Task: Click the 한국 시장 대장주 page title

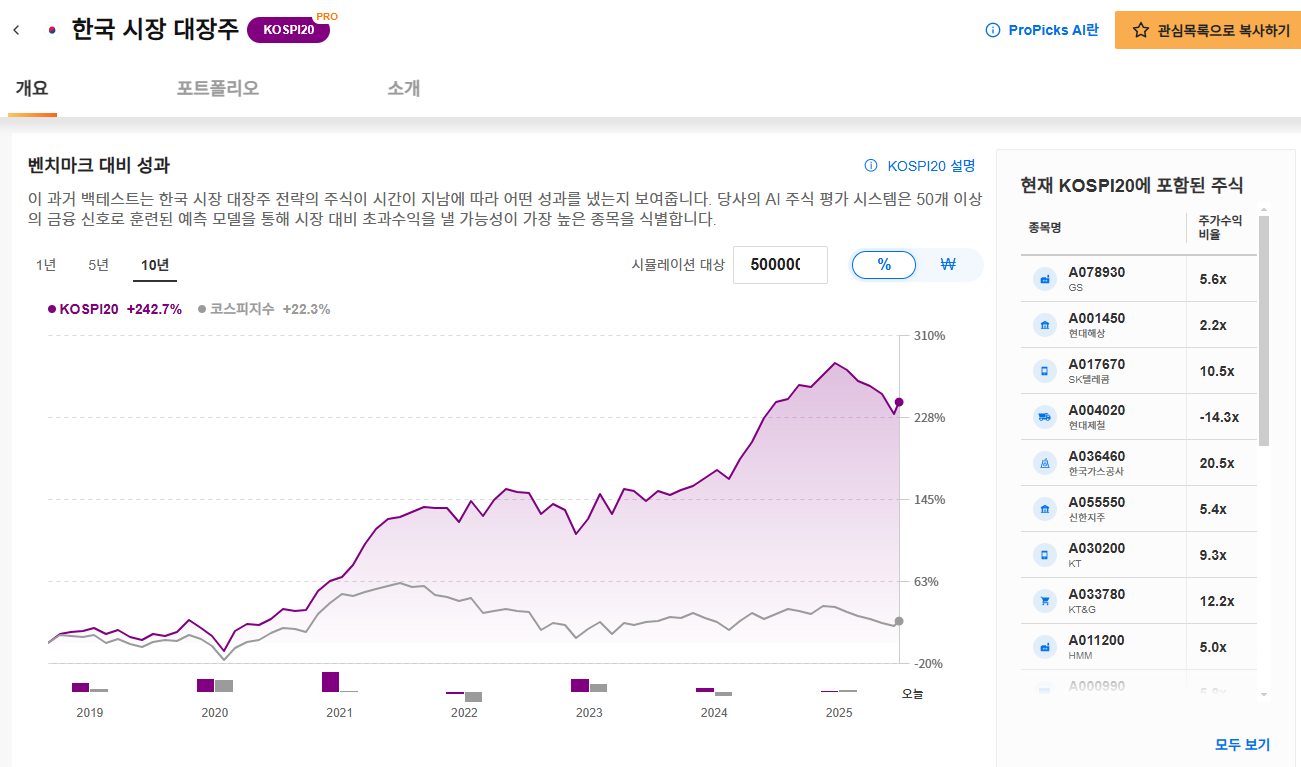Action: click(x=155, y=29)
